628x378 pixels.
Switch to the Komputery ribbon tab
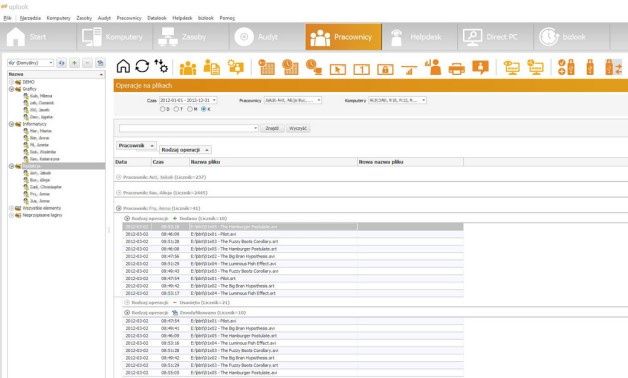[114, 37]
